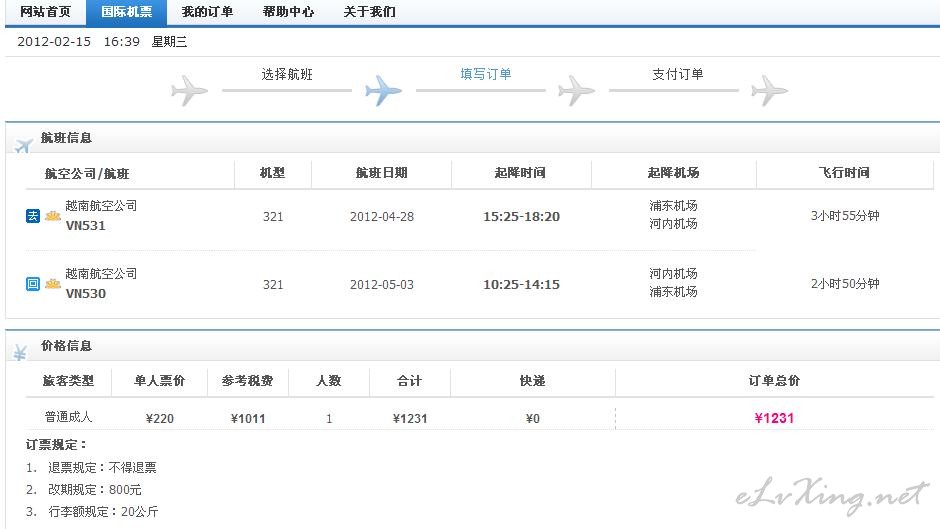Click change rule 改期规定：800元
The image size is (940, 529).
click(x=95, y=489)
